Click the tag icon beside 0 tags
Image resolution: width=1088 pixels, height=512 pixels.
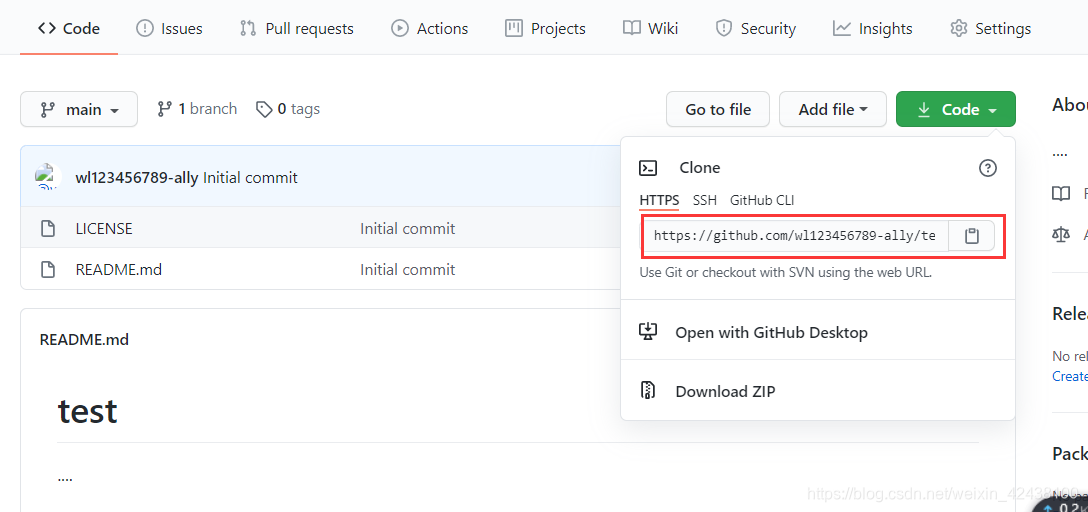coord(264,109)
